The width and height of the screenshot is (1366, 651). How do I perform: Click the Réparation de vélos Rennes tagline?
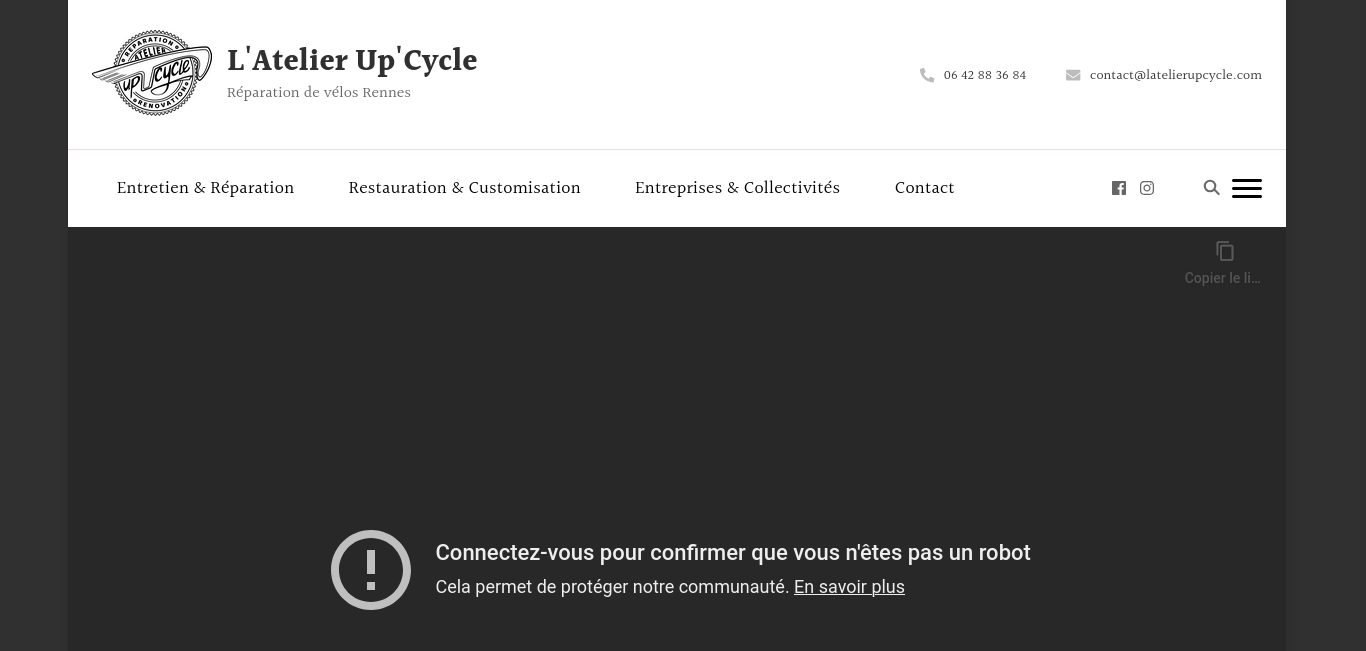[x=319, y=93]
